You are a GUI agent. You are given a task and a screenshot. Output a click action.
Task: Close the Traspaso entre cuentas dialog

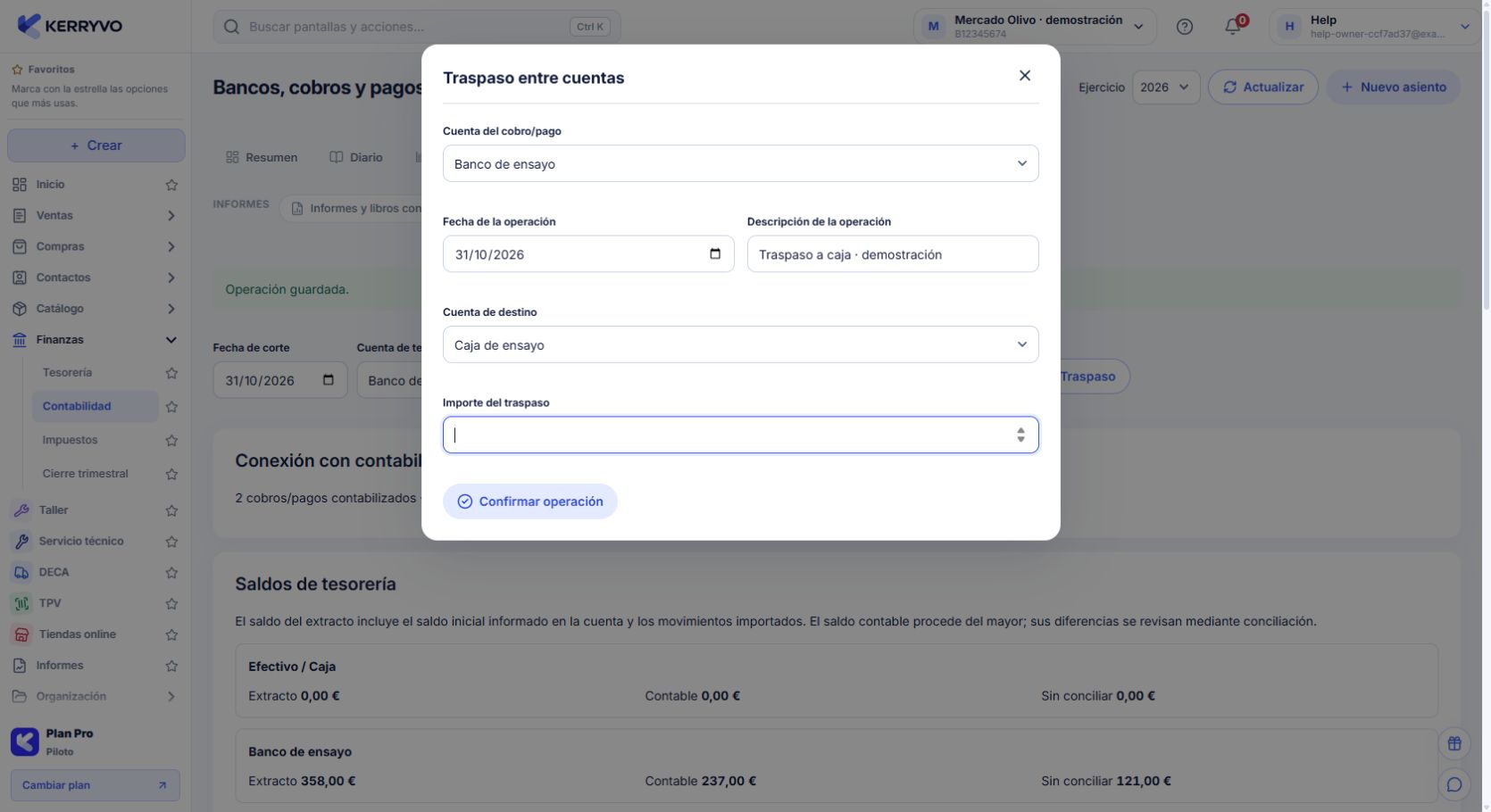[x=1025, y=76]
